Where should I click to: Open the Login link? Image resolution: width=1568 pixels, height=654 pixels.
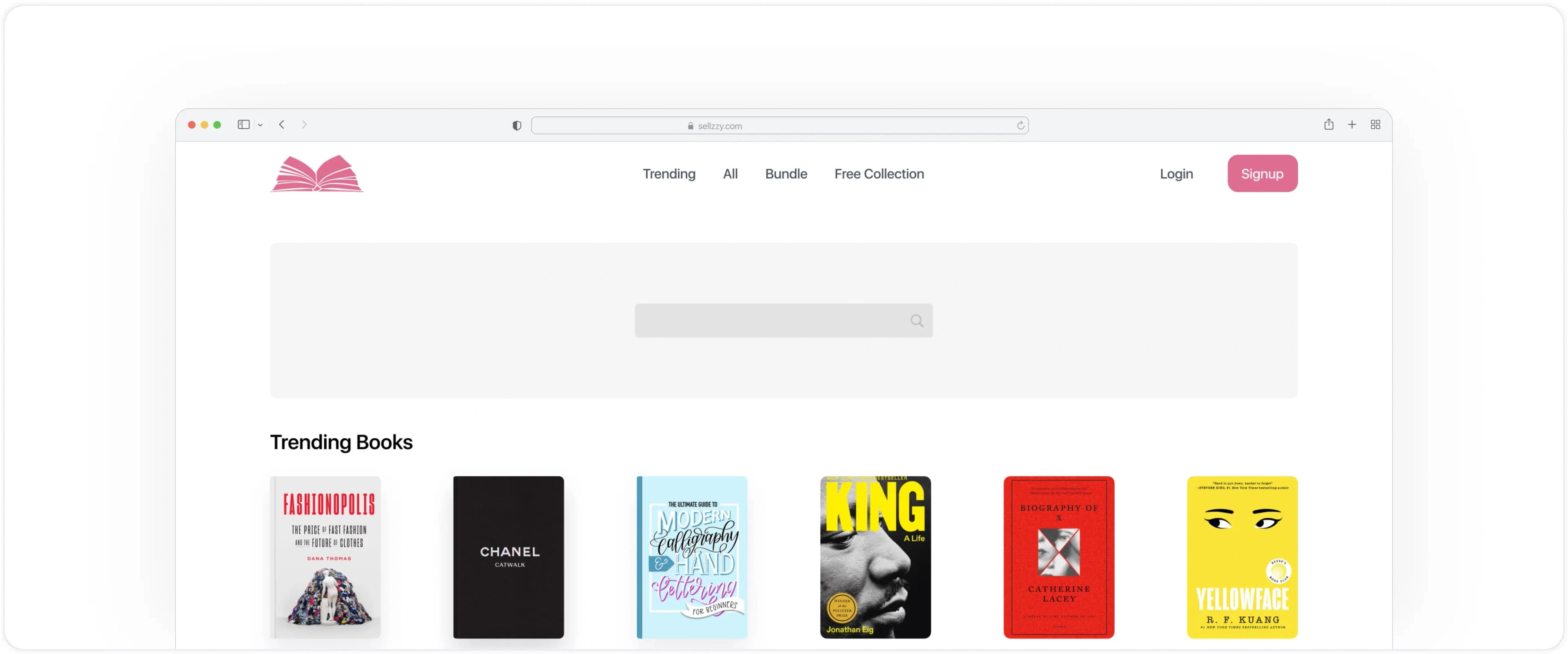pyautogui.click(x=1176, y=174)
